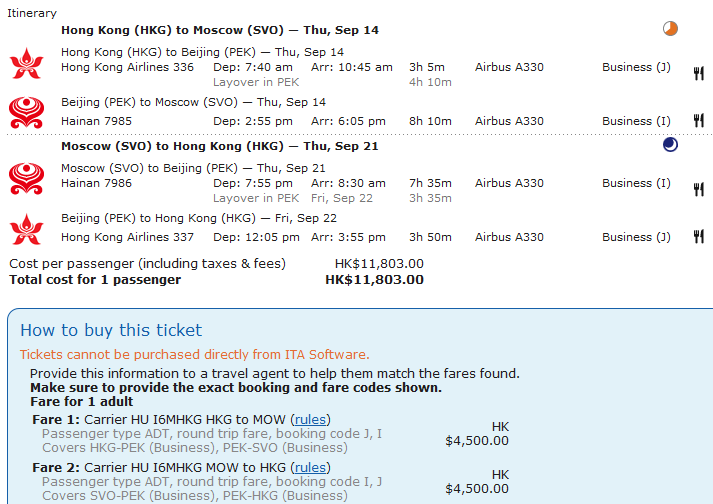Click blue overnight moon indicator for return

670,145
